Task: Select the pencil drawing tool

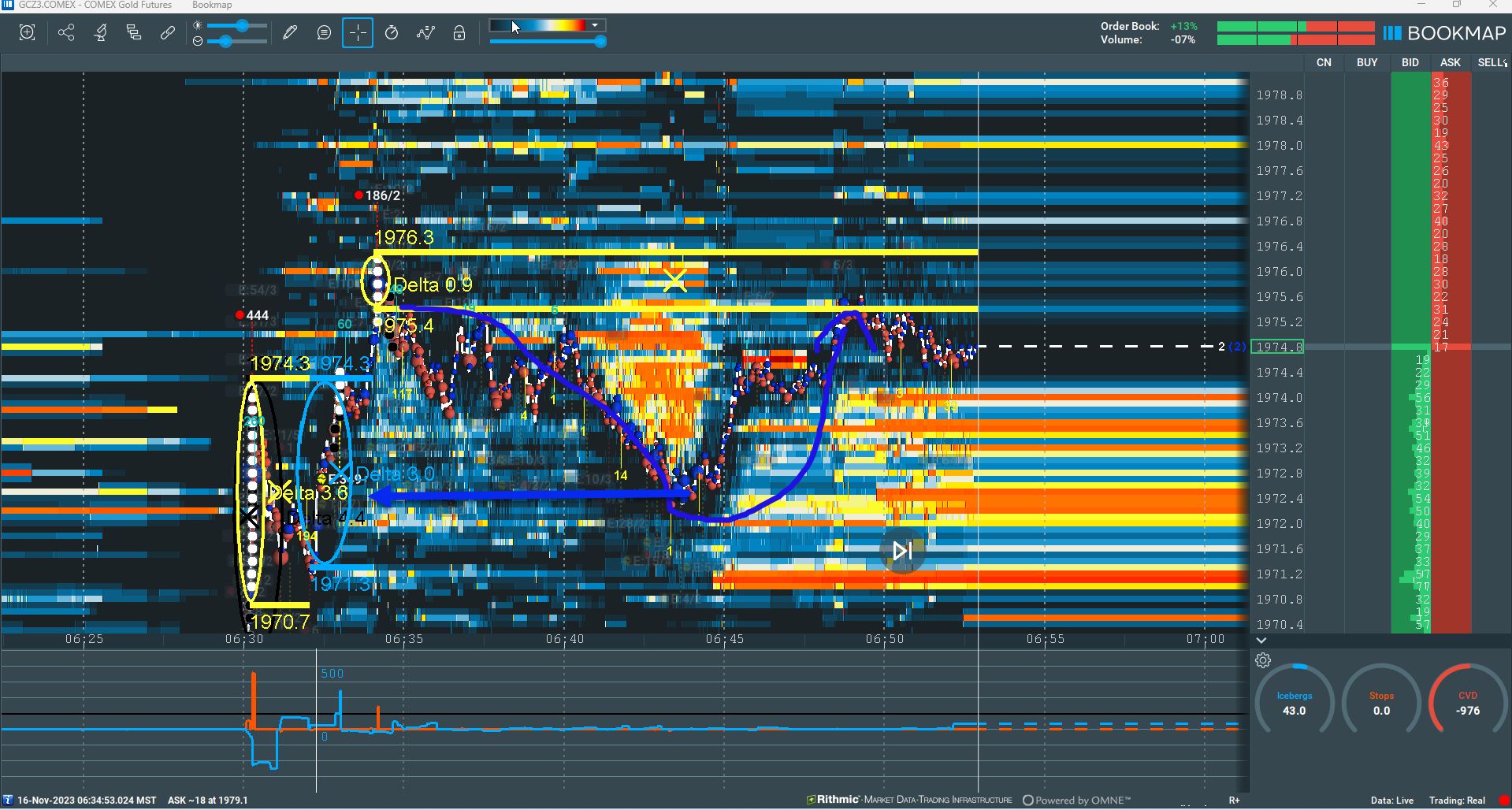Action: (290, 33)
